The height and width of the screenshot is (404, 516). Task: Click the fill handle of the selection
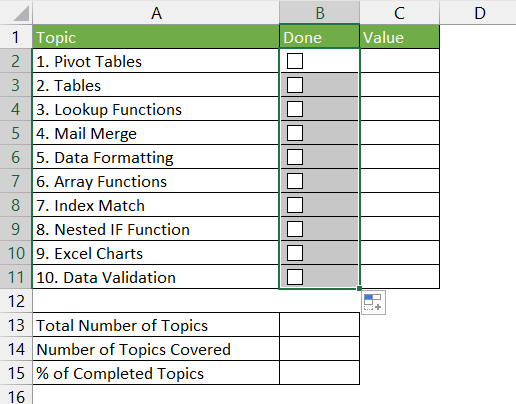pos(359,288)
